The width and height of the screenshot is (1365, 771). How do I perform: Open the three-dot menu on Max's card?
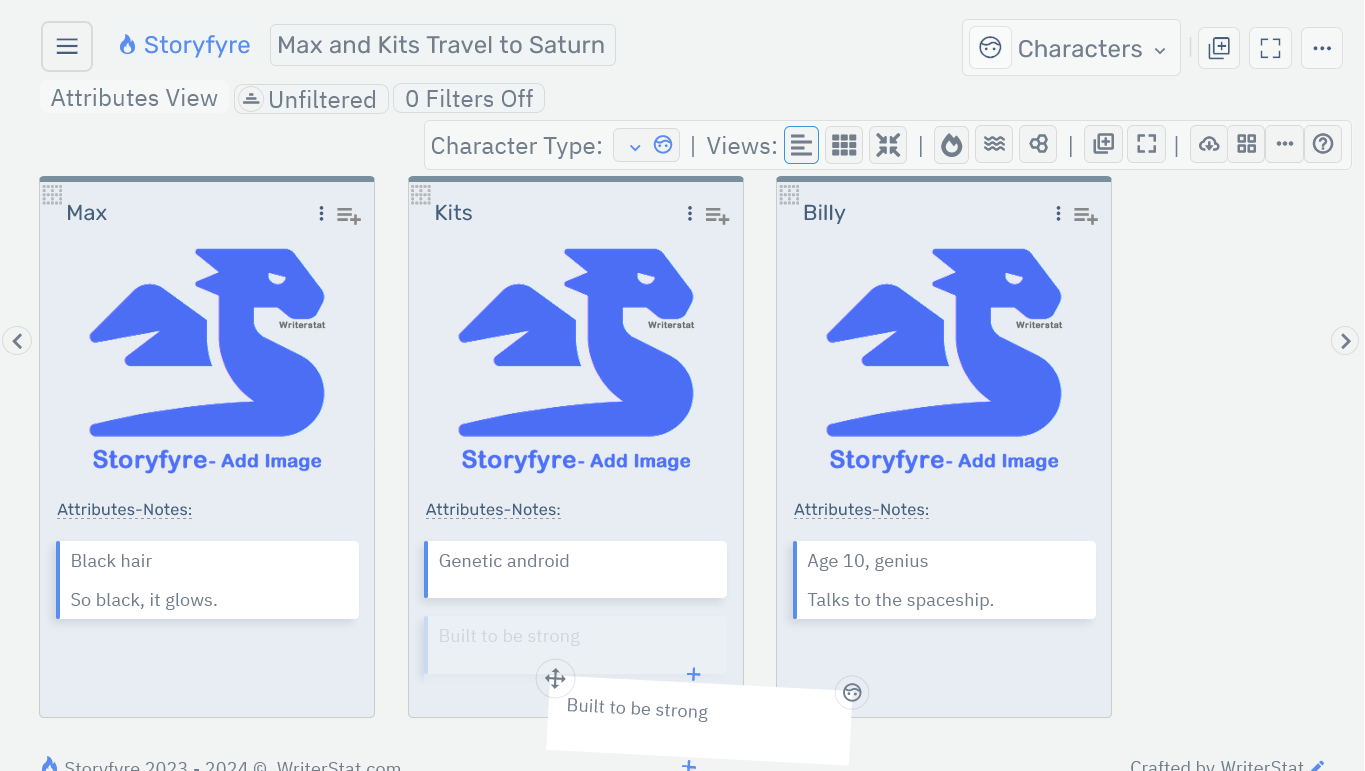click(320, 213)
